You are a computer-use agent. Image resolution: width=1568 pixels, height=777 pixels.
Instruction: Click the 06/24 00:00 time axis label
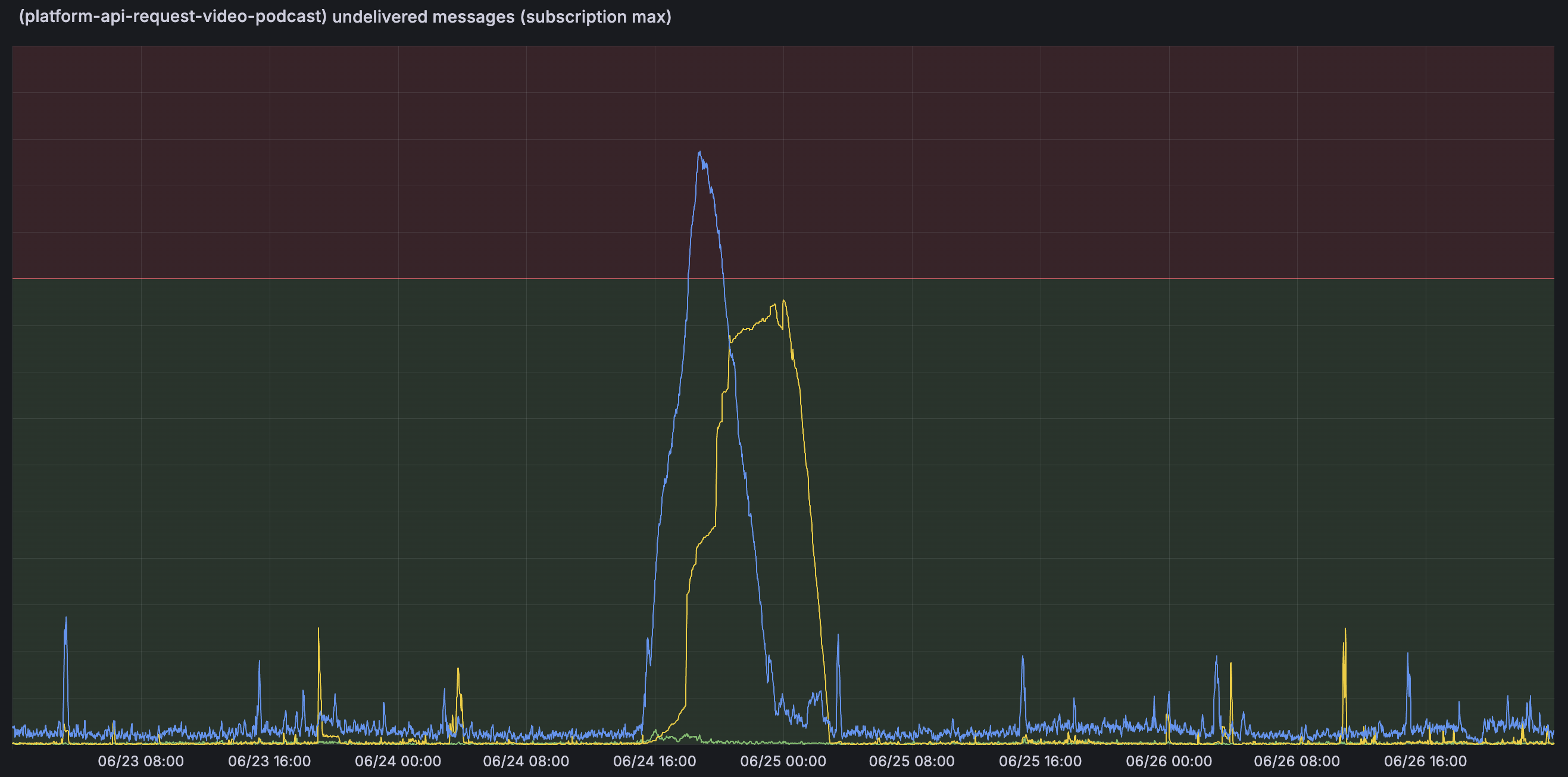398,761
